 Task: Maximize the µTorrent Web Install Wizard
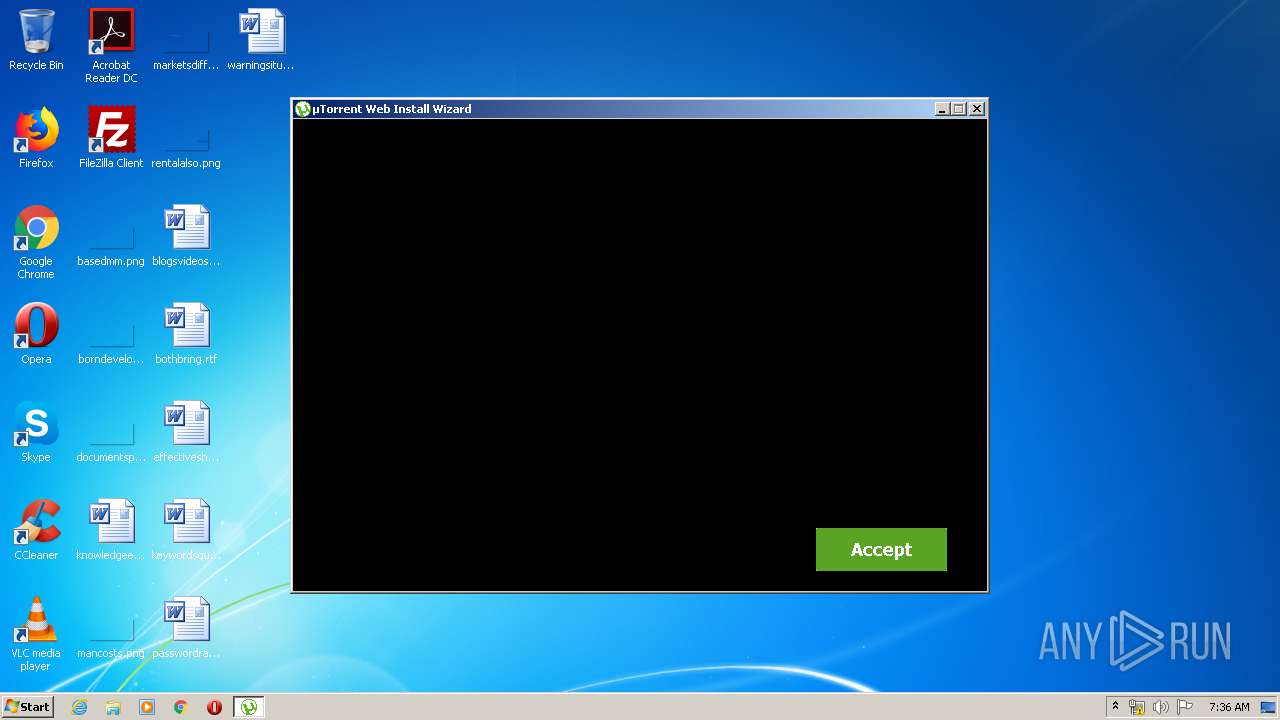pos(959,109)
